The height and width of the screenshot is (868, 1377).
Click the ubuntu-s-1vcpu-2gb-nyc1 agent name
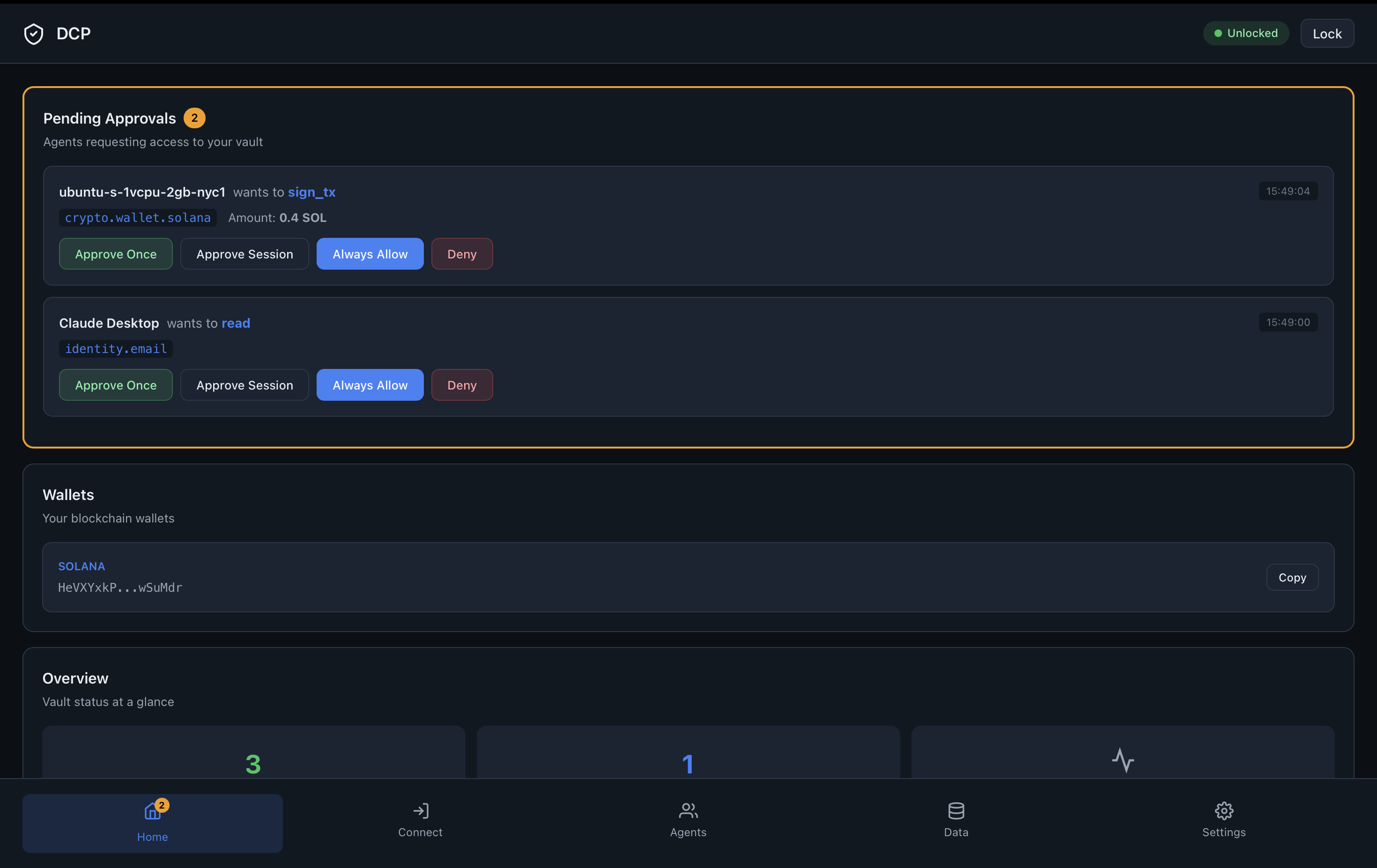(142, 192)
